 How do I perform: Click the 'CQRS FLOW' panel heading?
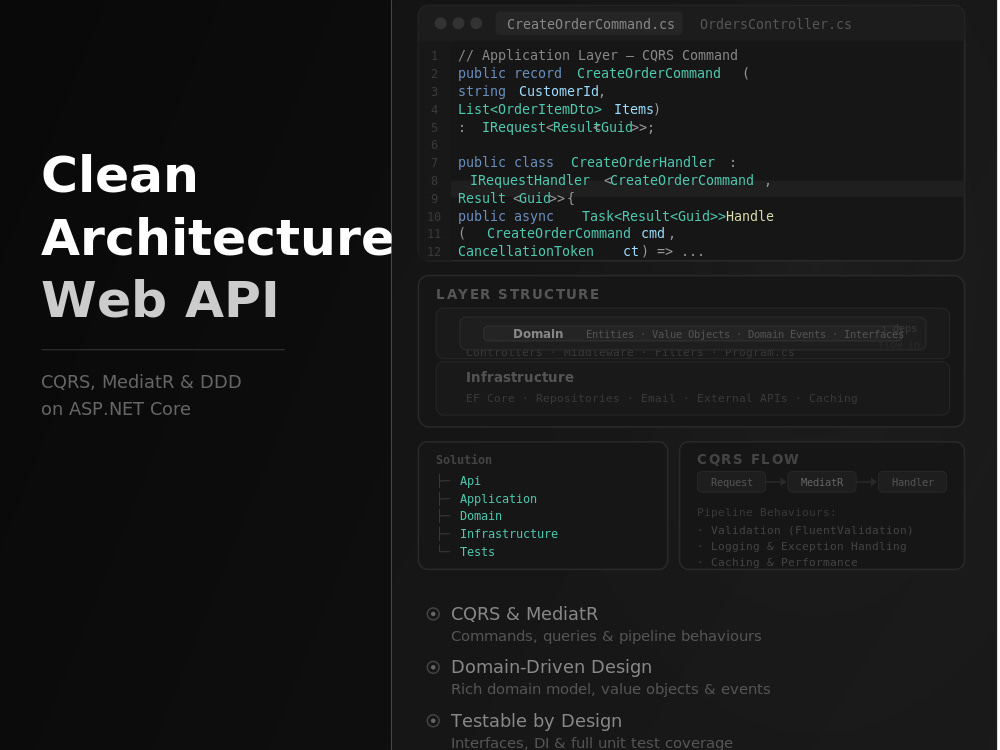tap(747, 459)
